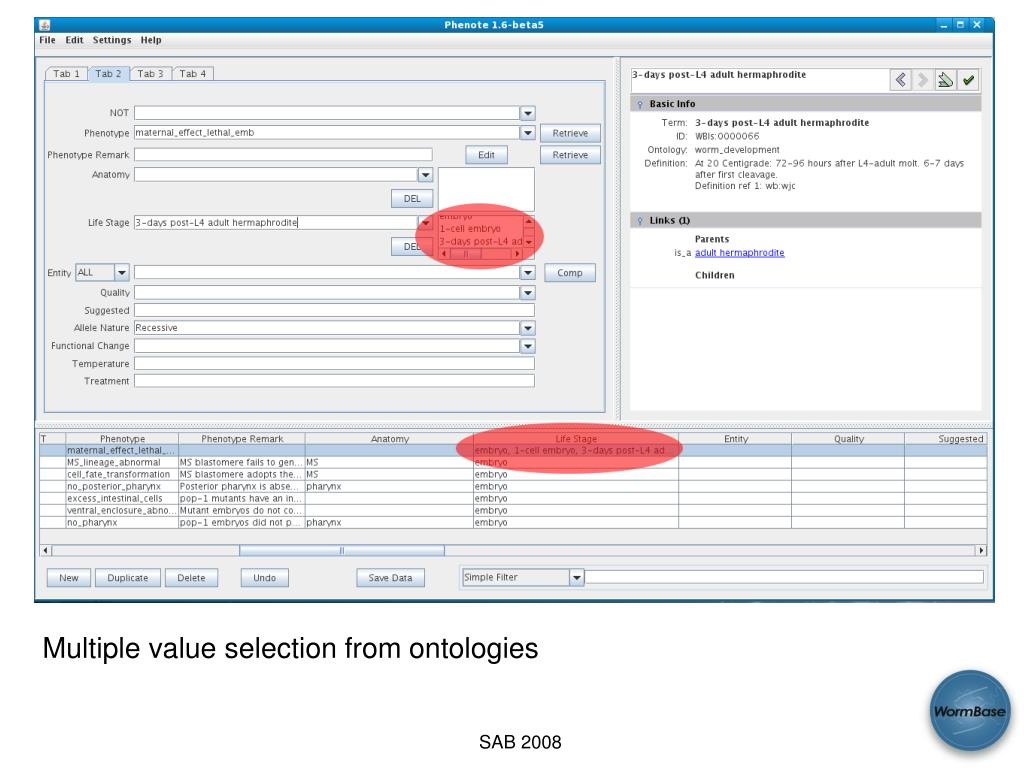The height and width of the screenshot is (768, 1024).
Task: Click the Entity column header
Action: [735, 439]
